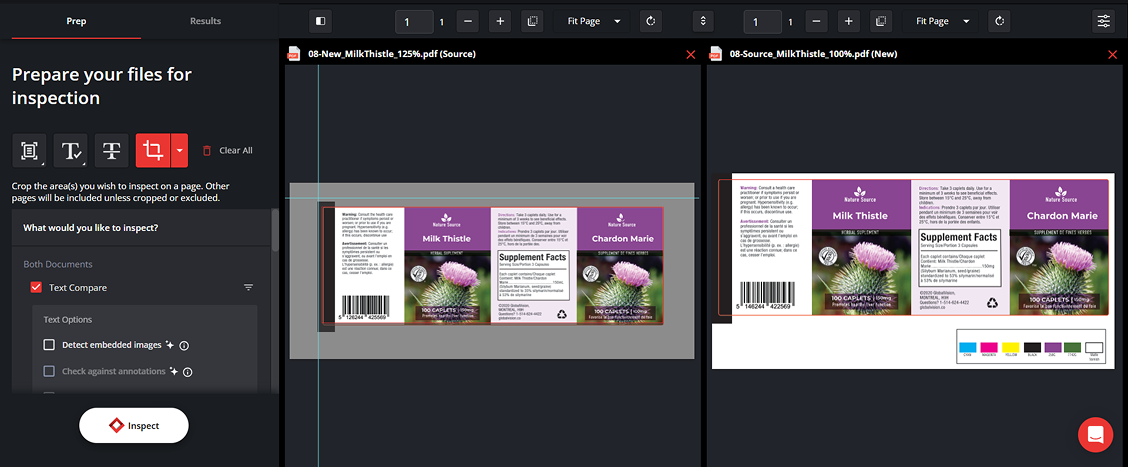Open the red chat support bubble
Image resolution: width=1128 pixels, height=467 pixels.
point(1096,435)
